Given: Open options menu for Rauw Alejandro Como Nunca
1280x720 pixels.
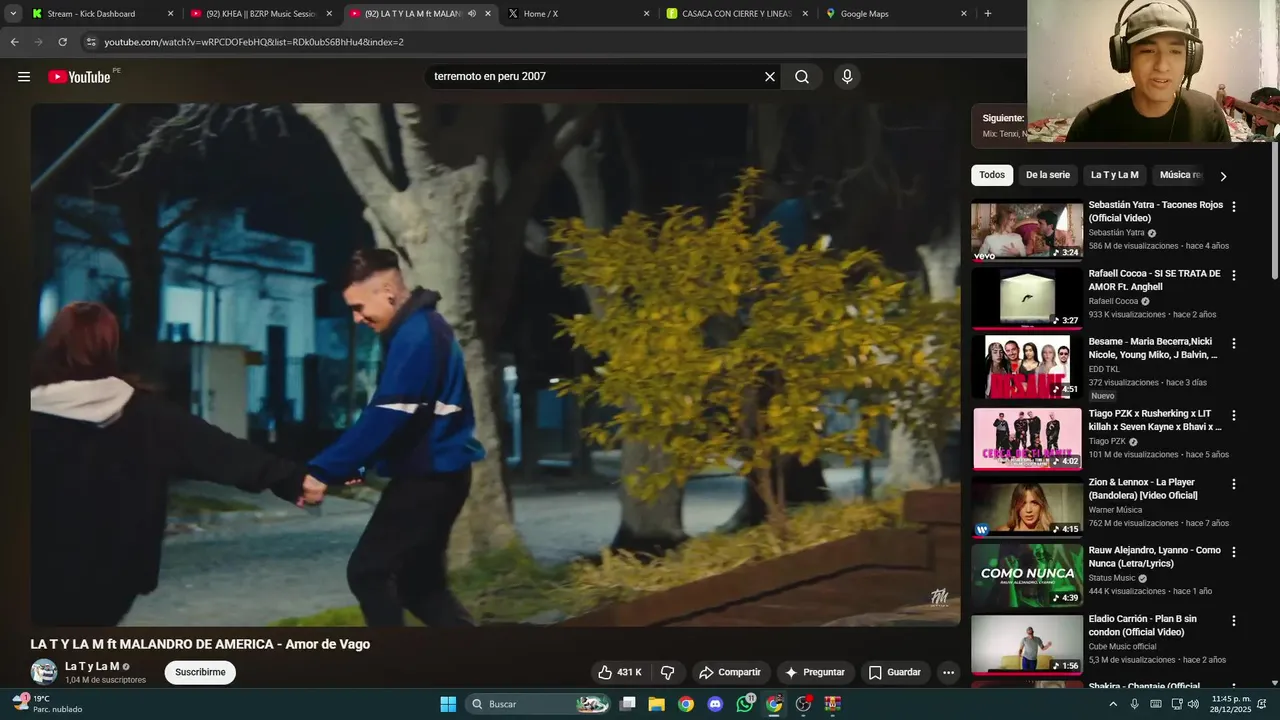Looking at the screenshot, I should [1233, 552].
